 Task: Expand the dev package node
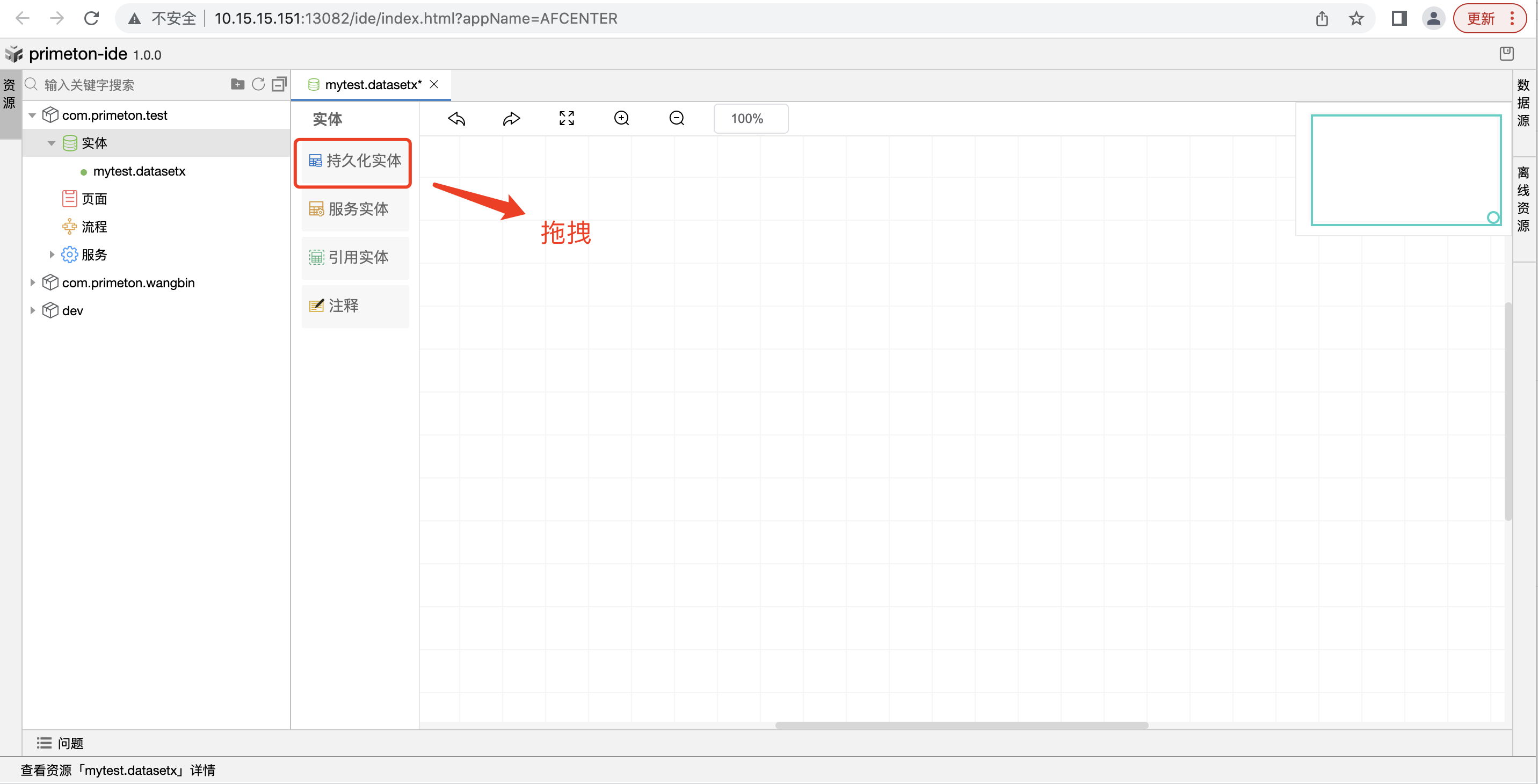(x=33, y=310)
